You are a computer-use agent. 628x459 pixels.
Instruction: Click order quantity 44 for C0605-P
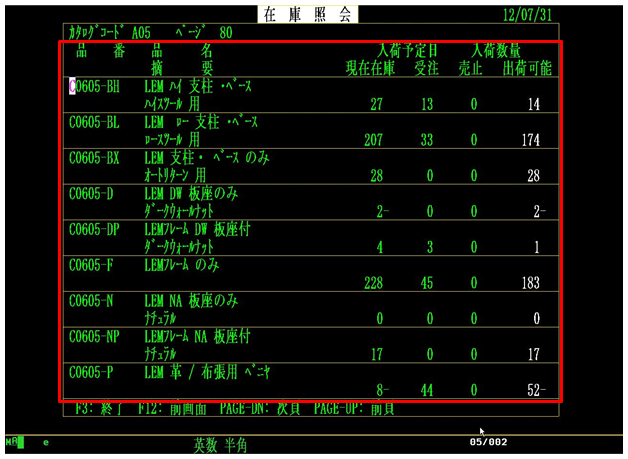point(427,390)
